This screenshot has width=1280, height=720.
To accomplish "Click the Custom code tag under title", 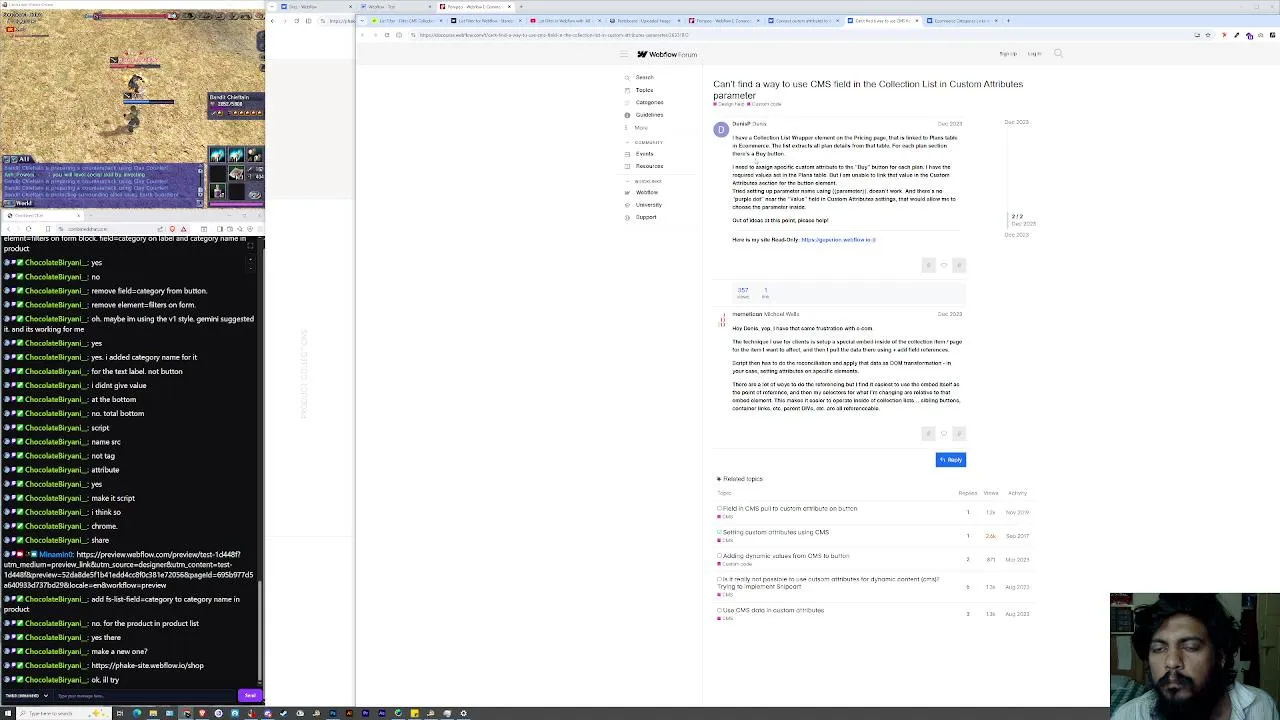I will (x=766, y=104).
